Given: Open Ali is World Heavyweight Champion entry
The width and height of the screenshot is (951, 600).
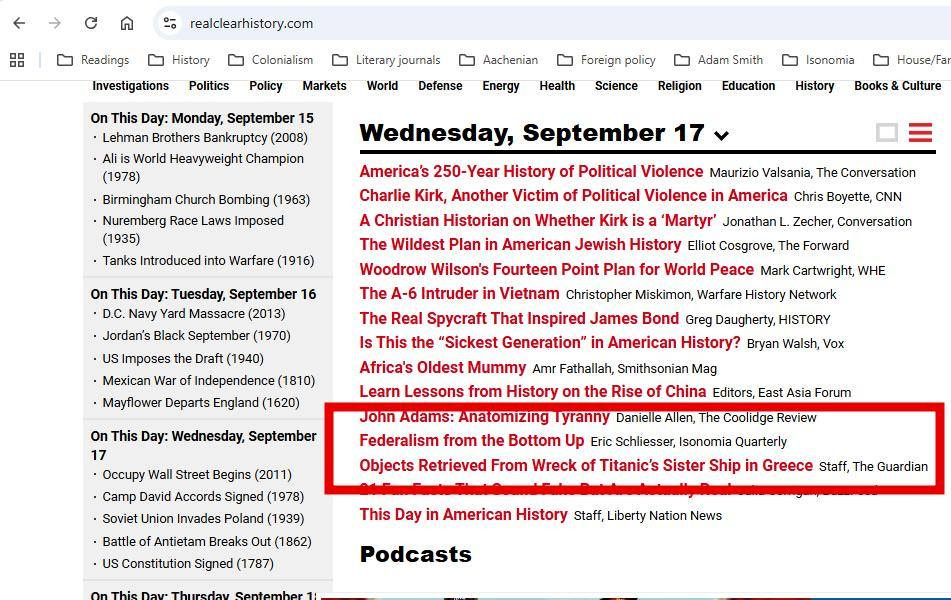Looking at the screenshot, I should click(203, 167).
